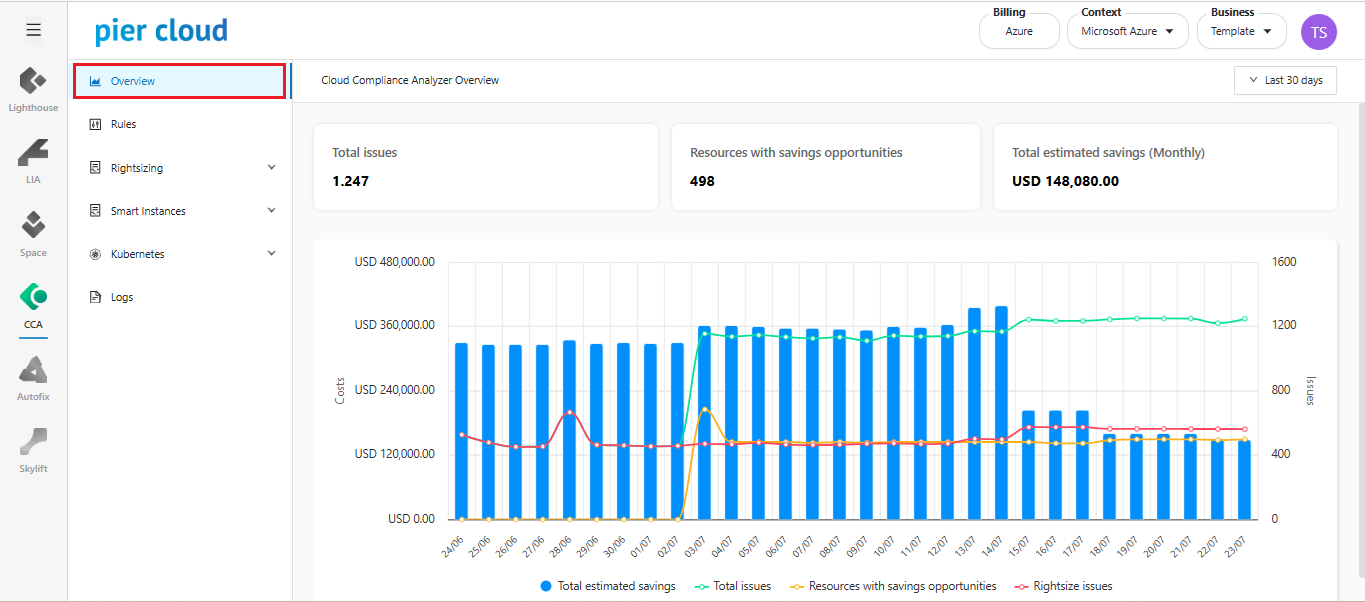Open the Space module icon
The width and height of the screenshot is (1365, 602).
pos(33,226)
